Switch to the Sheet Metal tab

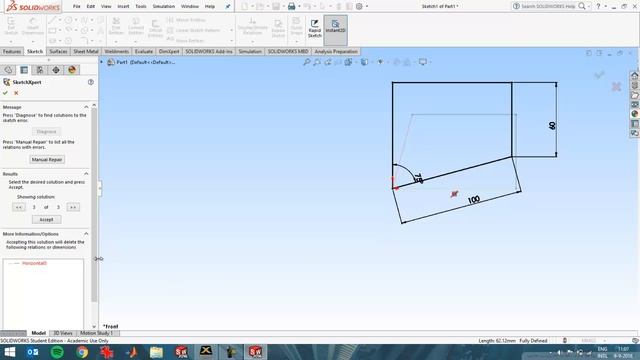(86, 51)
